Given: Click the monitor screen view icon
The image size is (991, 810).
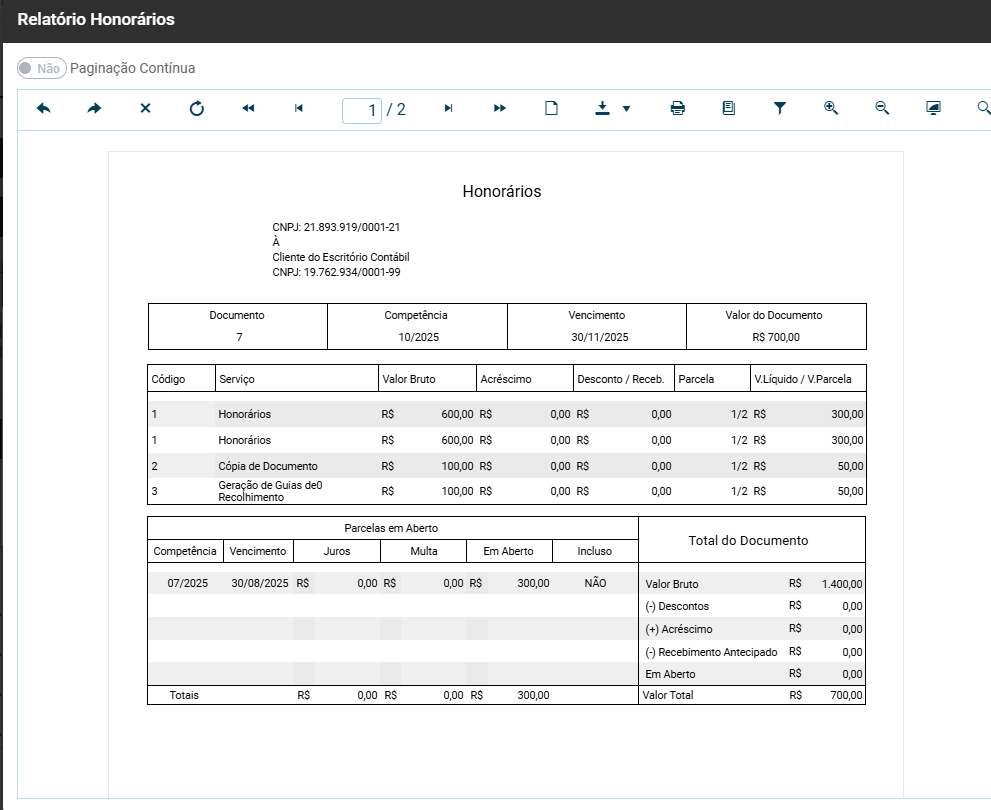Looking at the screenshot, I should tap(933, 108).
